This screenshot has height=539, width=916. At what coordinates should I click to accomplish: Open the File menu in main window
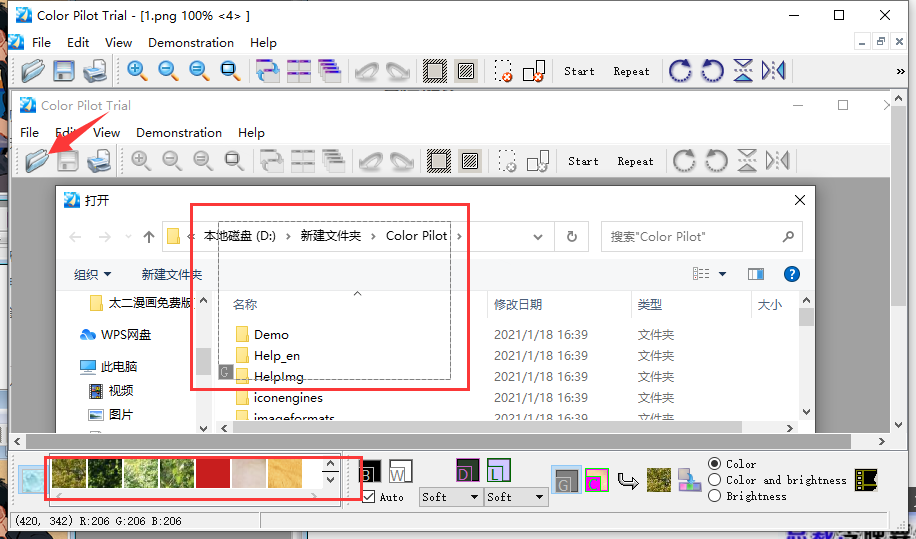coord(41,43)
